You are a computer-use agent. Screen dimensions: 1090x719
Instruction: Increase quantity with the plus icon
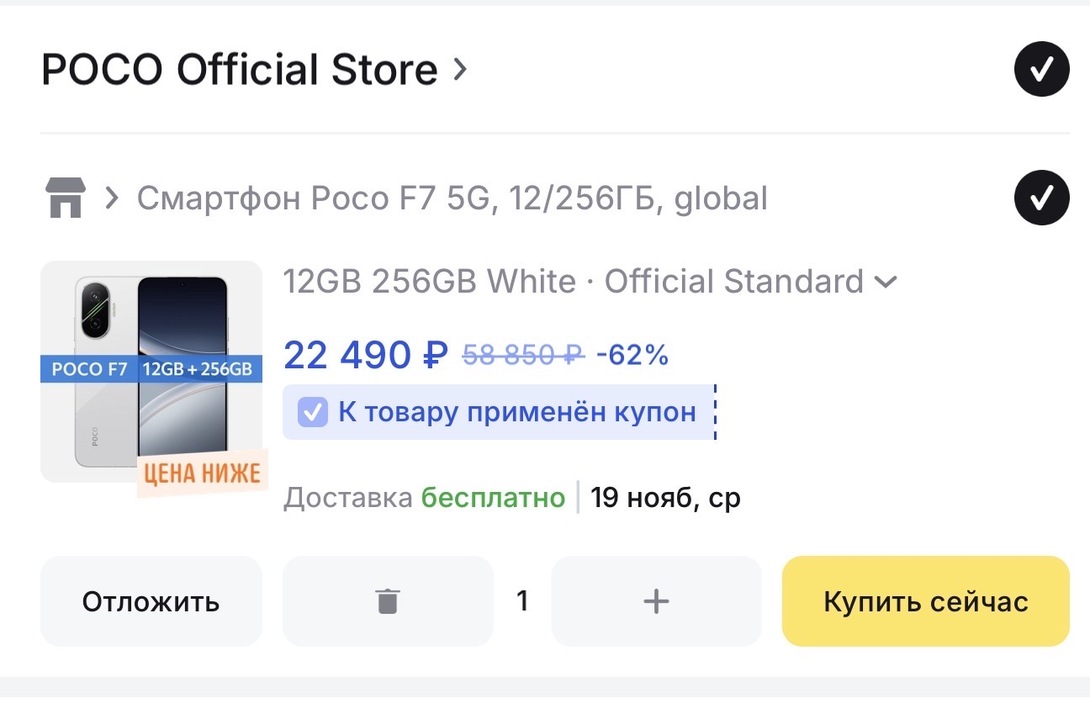click(656, 601)
